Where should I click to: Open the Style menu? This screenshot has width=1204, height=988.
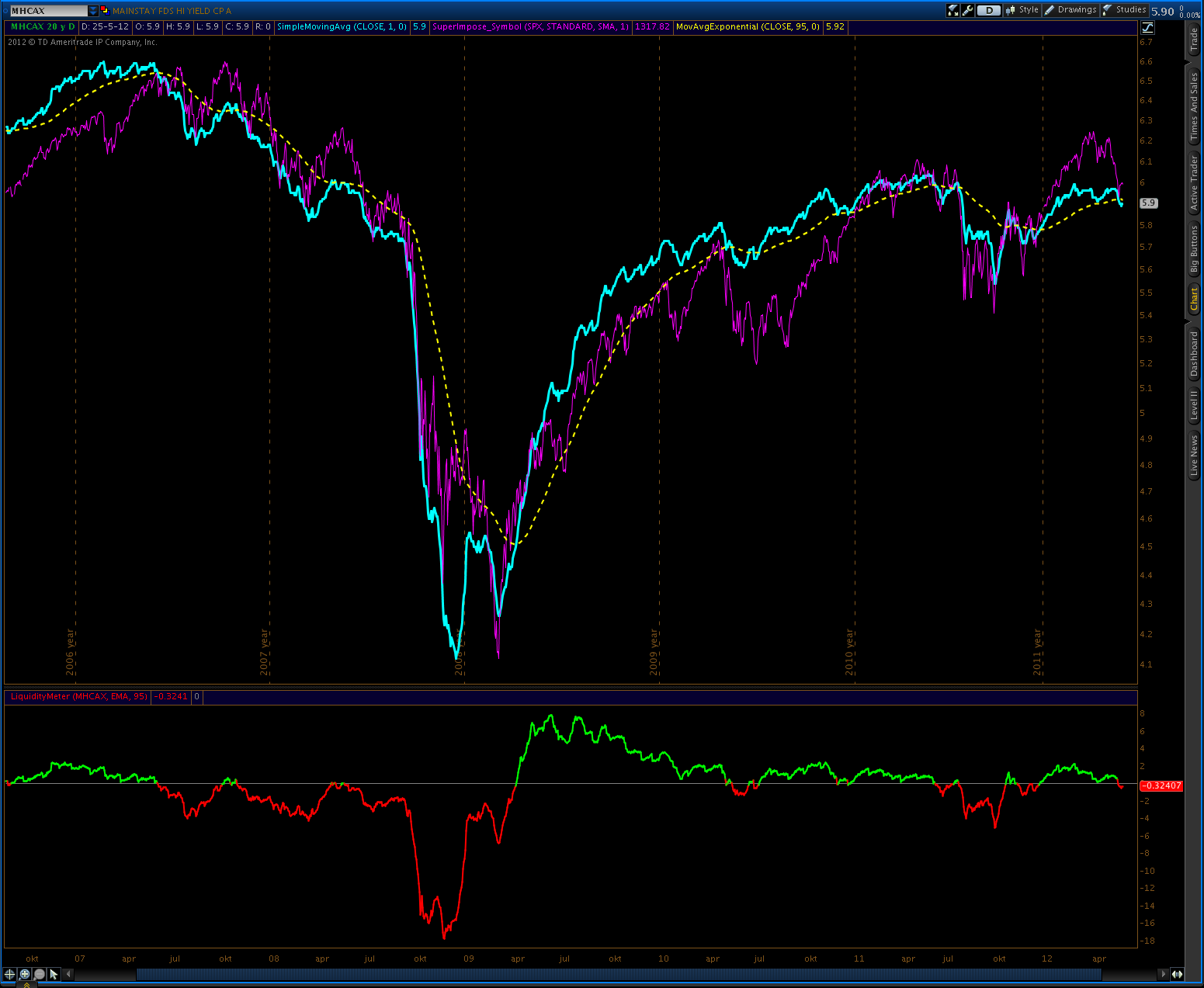[1022, 10]
